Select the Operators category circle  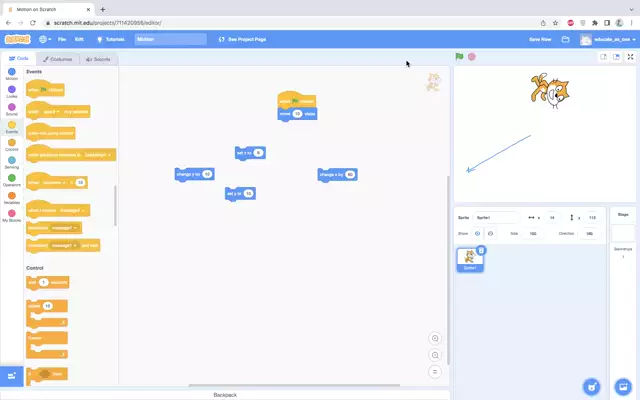pyautogui.click(x=12, y=178)
